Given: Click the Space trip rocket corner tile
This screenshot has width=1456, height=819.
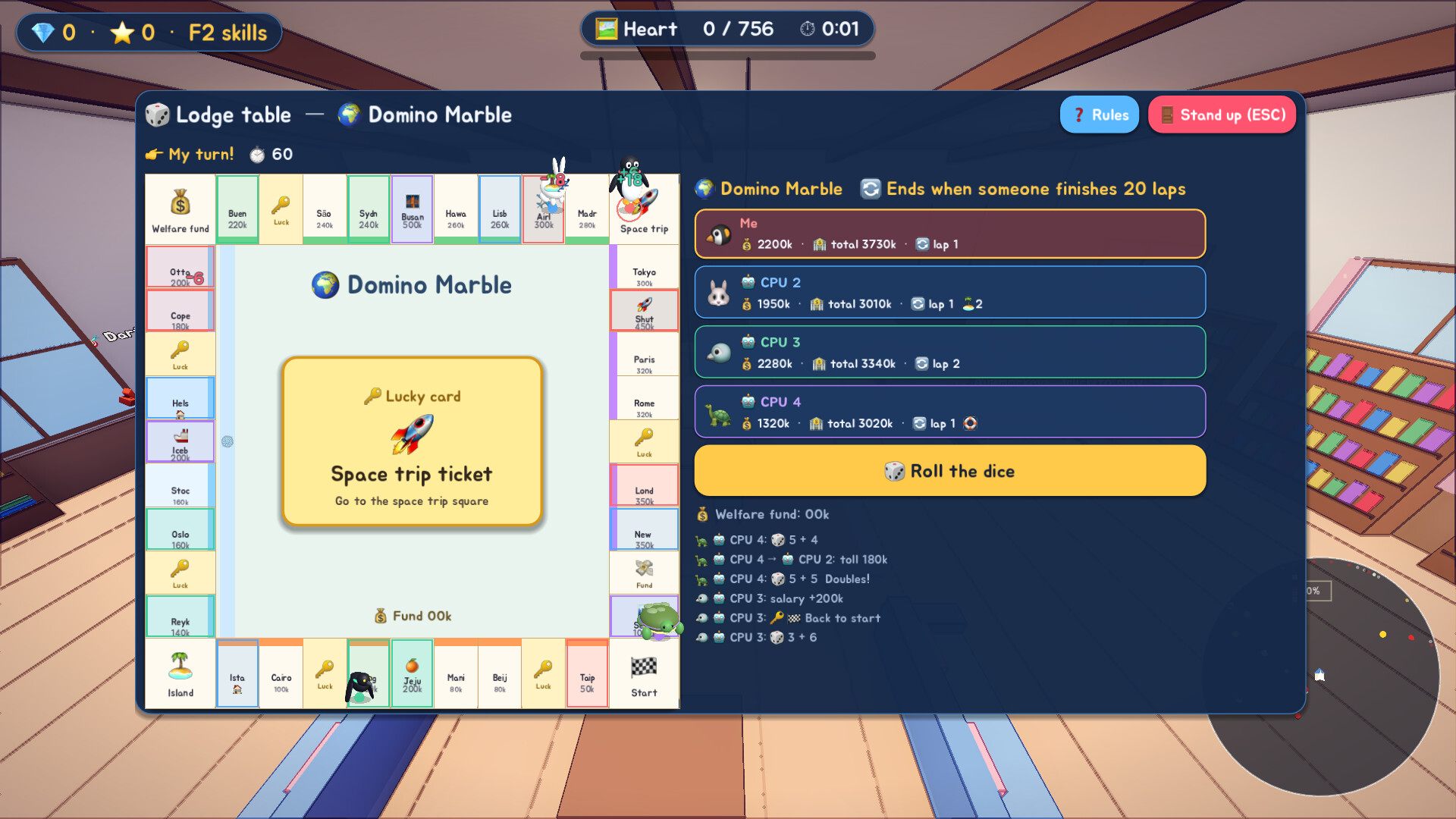Looking at the screenshot, I should pos(644,209).
